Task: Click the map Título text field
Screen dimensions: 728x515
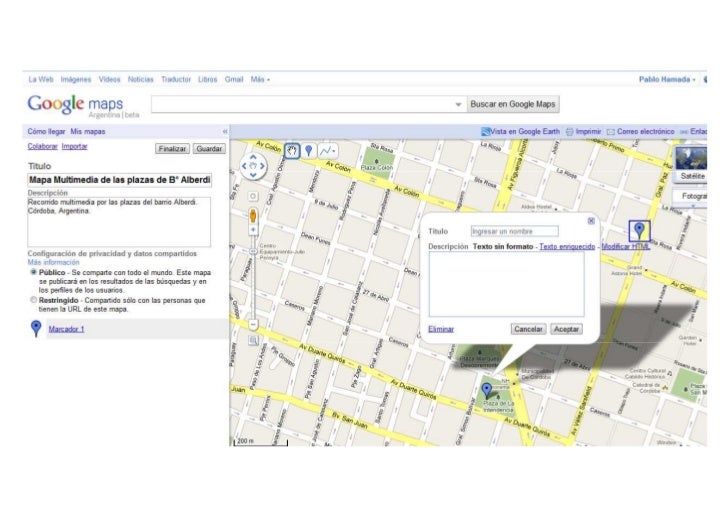Action: tap(120, 180)
